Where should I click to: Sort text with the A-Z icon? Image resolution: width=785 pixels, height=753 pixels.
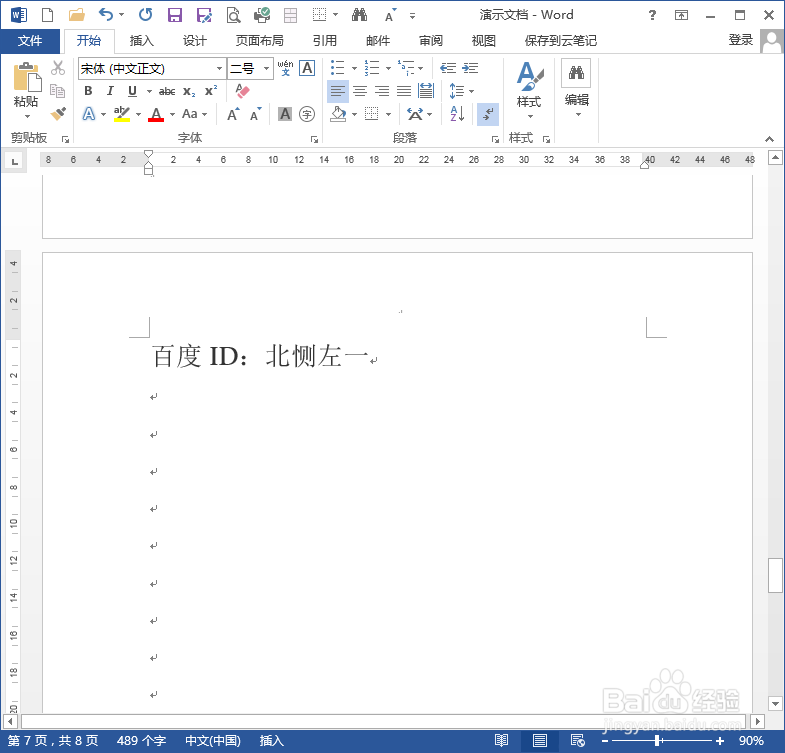[x=458, y=114]
